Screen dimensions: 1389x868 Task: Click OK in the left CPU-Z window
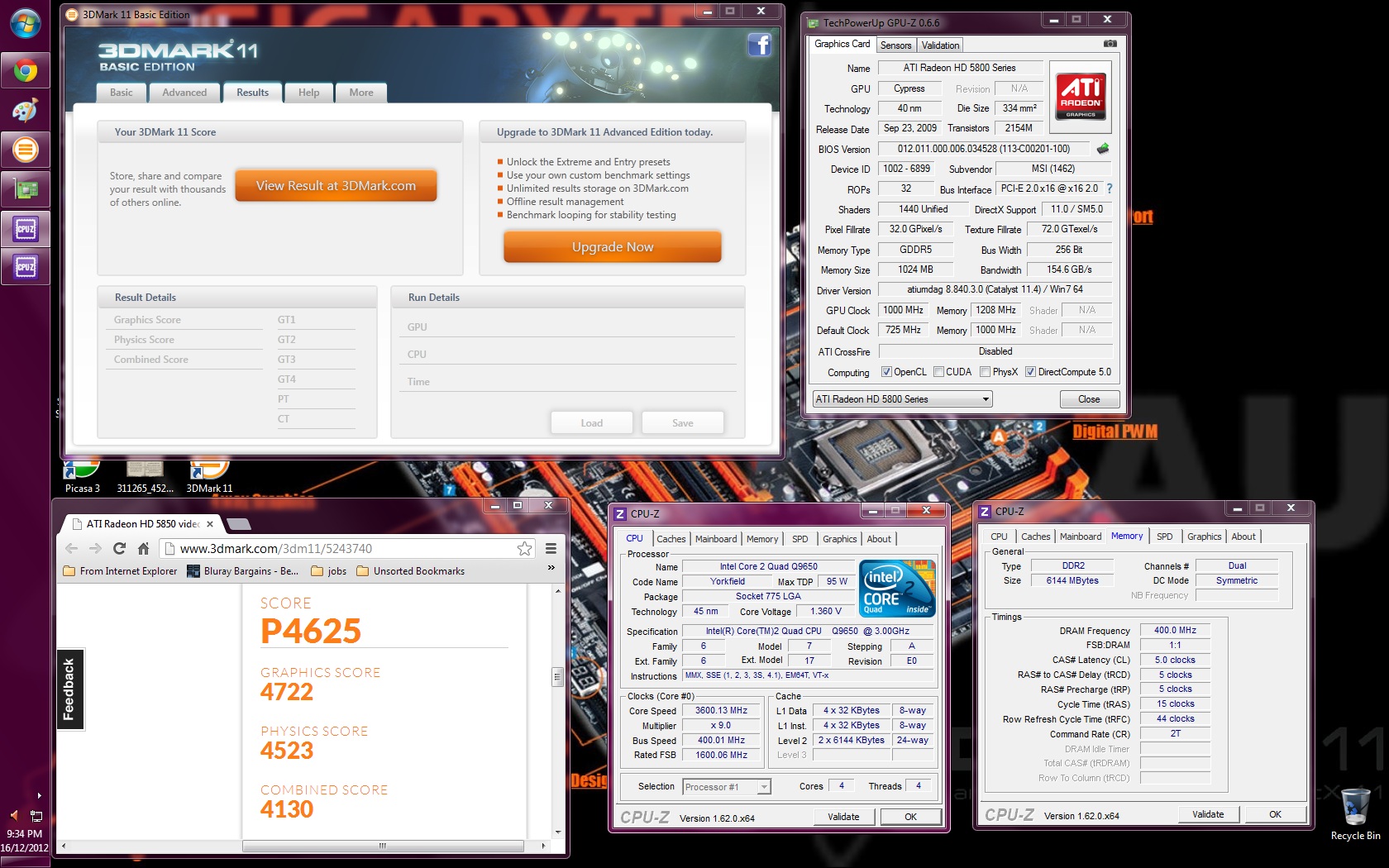click(x=910, y=817)
